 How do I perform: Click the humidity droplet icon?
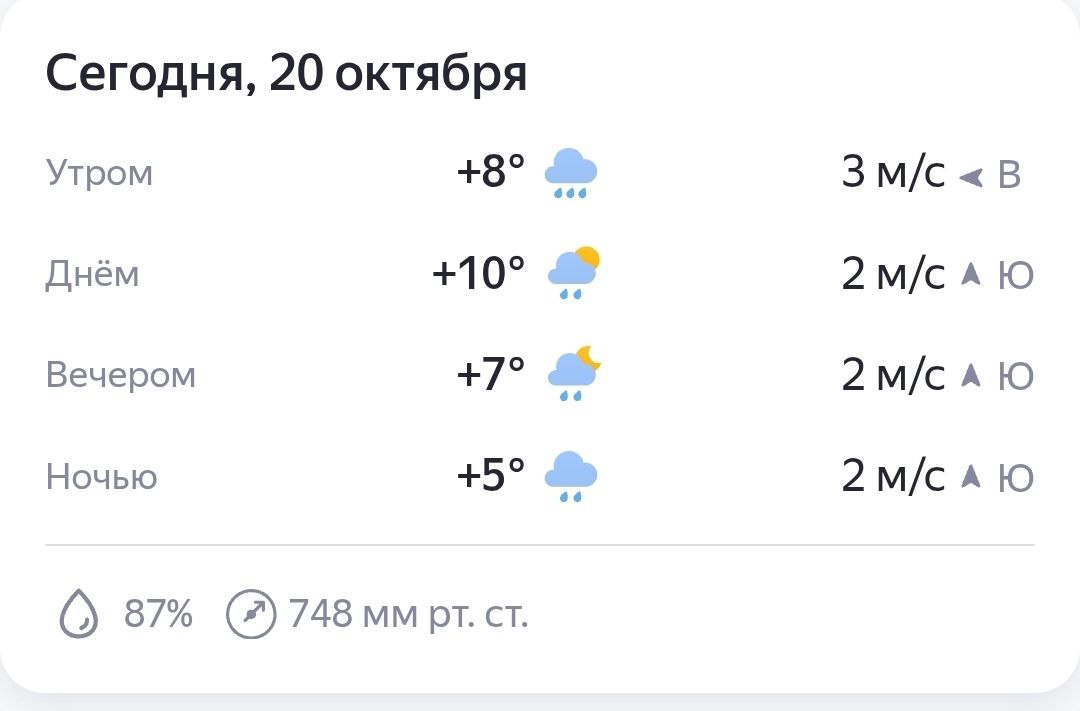[77, 613]
